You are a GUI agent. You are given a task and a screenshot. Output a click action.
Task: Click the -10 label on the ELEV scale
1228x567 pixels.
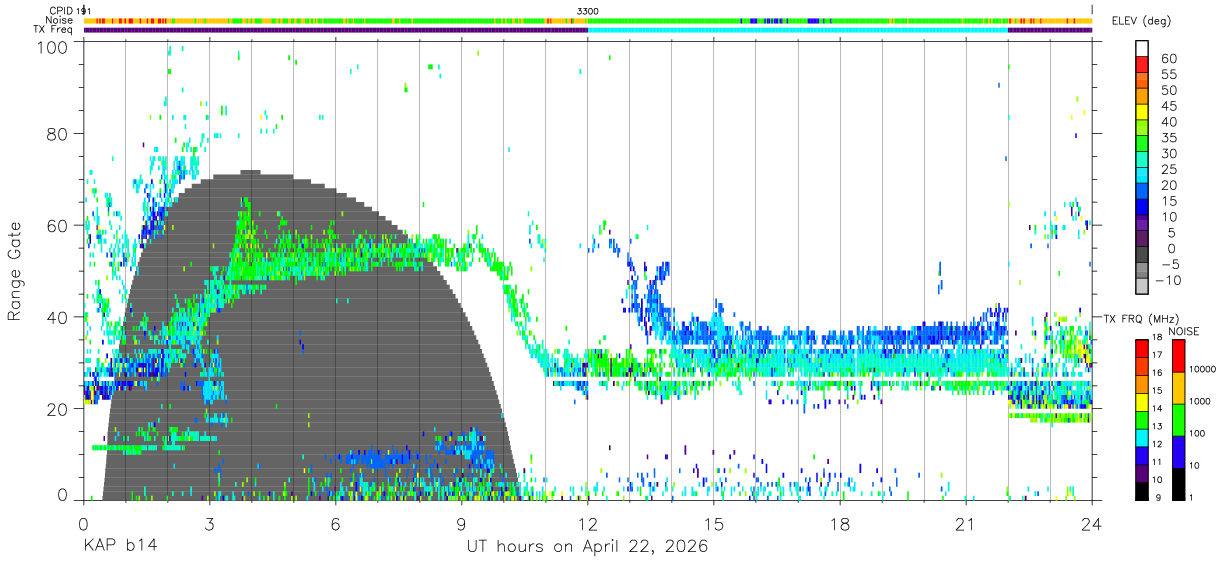point(1166,280)
